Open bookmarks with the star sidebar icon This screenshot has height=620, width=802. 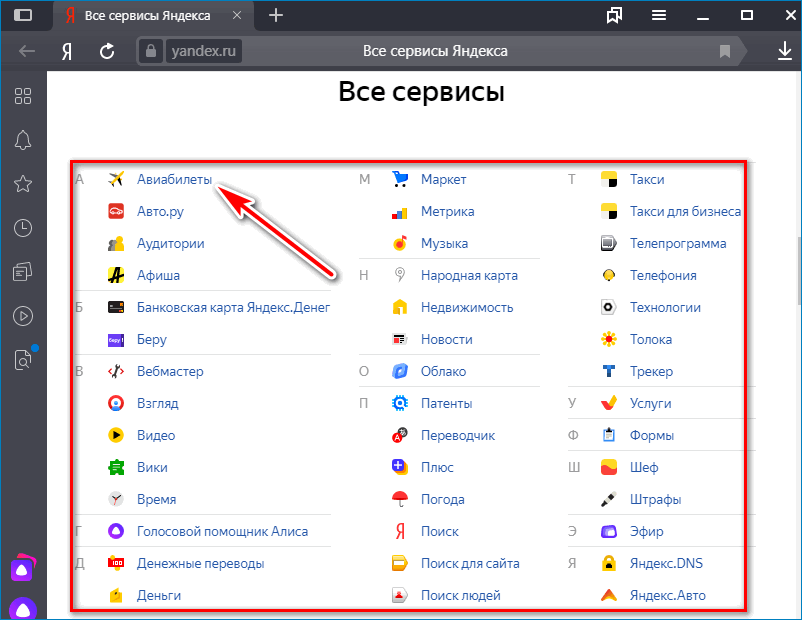pyautogui.click(x=23, y=183)
